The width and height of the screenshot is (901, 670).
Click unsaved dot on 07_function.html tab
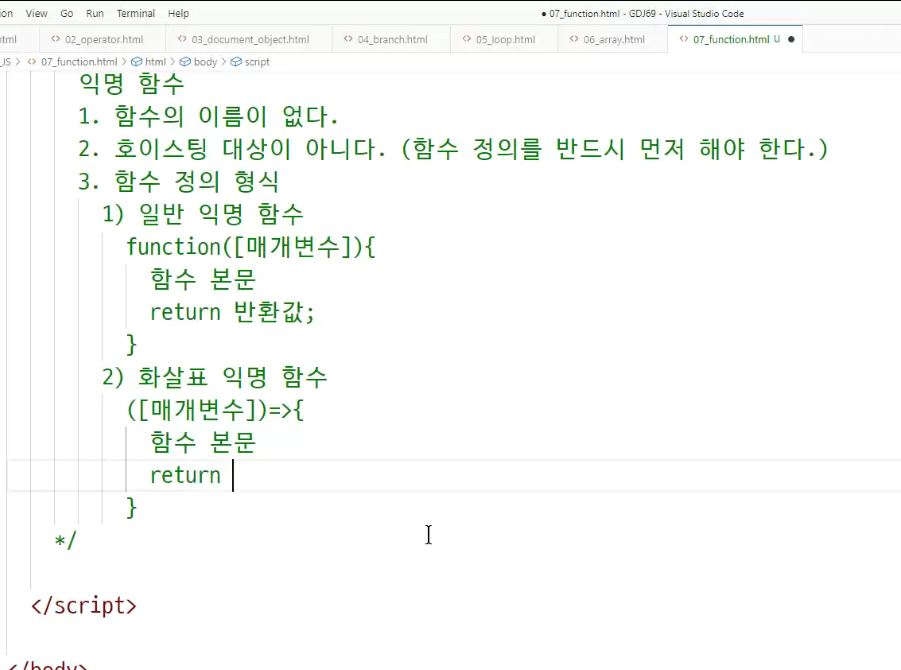tap(791, 40)
